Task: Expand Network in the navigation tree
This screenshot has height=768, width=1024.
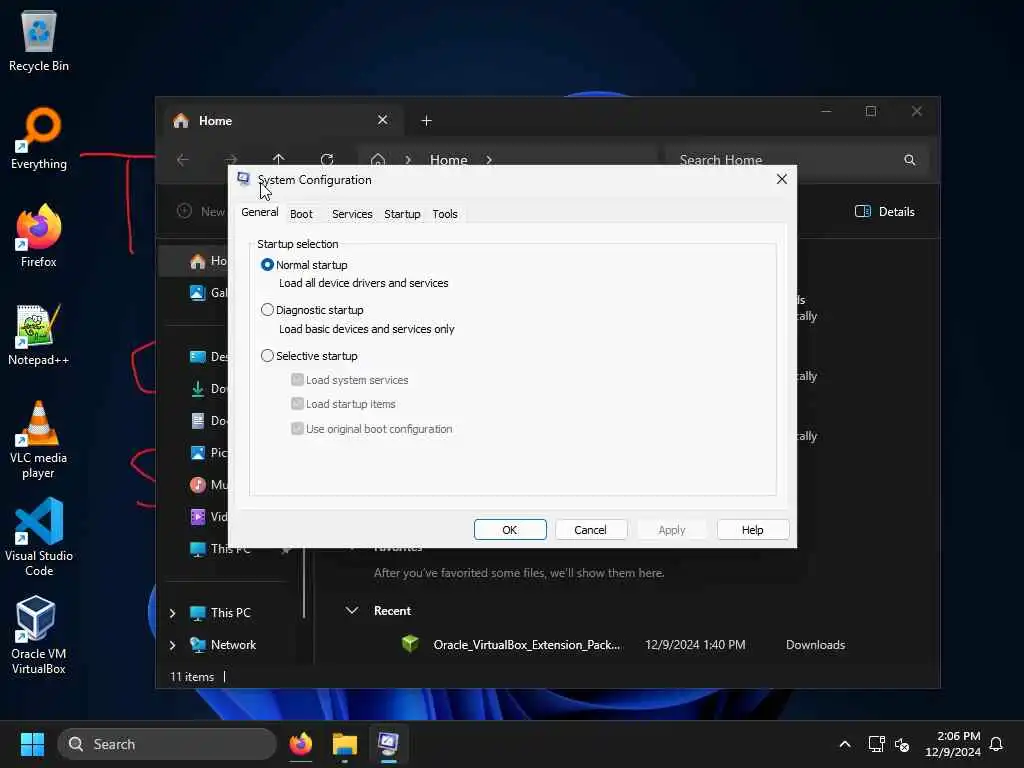Action: (172, 645)
